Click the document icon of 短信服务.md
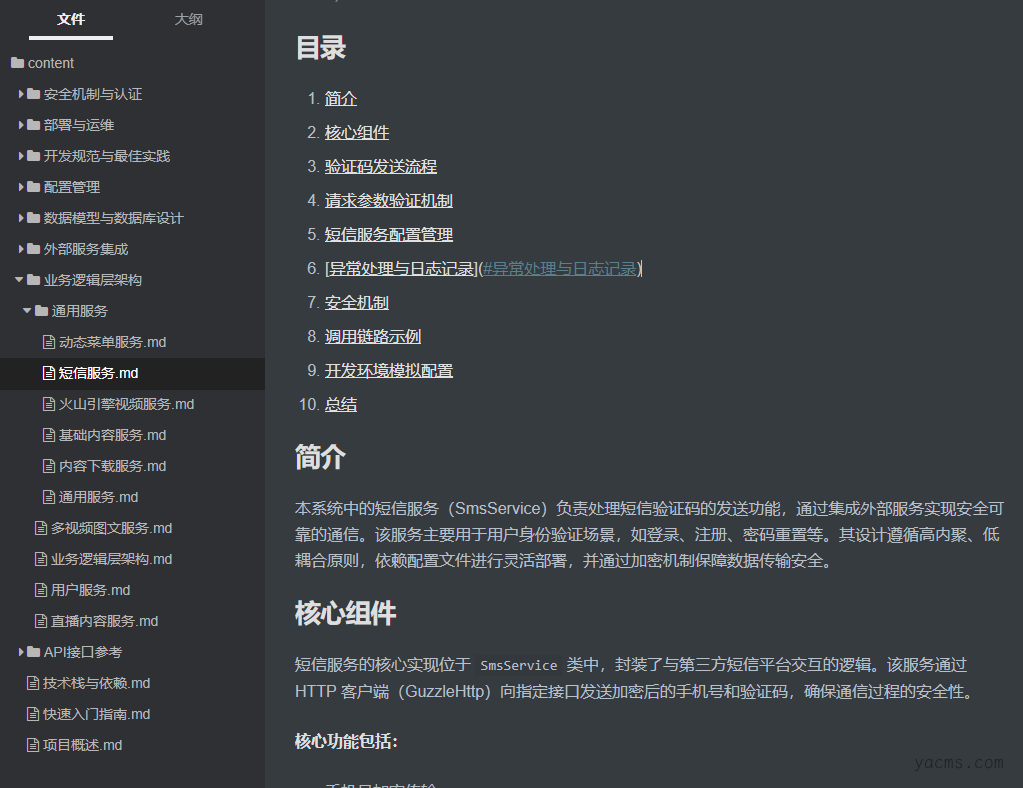1023x788 pixels. (x=49, y=372)
